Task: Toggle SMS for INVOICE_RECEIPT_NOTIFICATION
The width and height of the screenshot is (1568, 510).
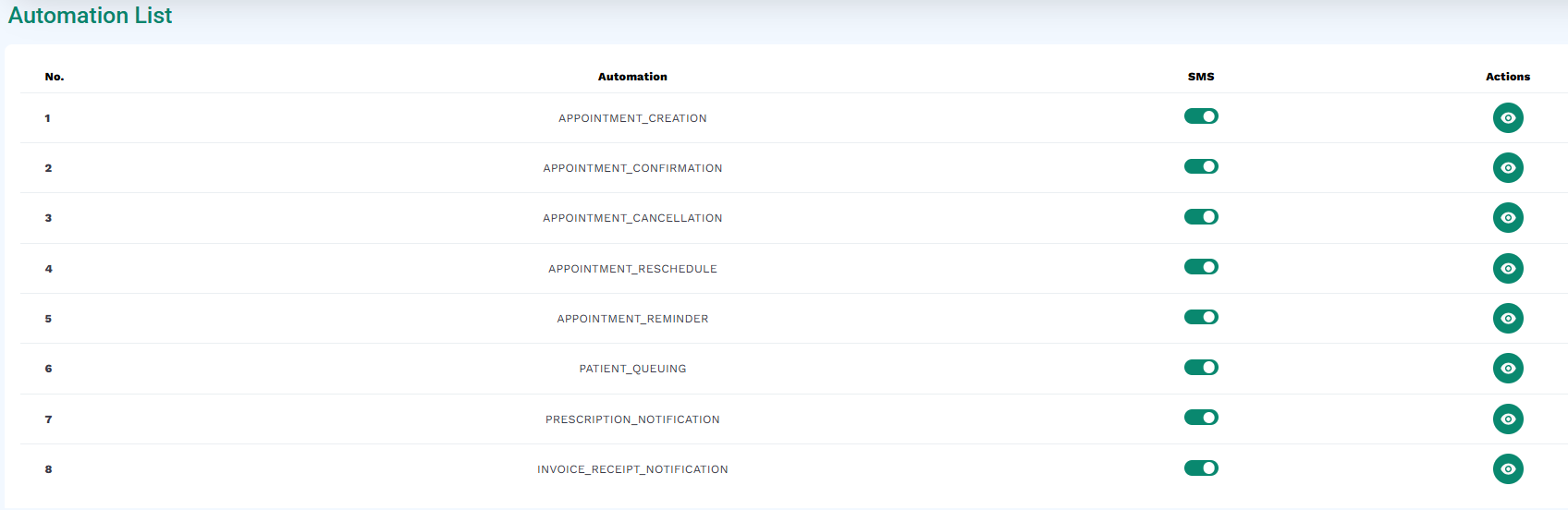Action: tap(1201, 467)
